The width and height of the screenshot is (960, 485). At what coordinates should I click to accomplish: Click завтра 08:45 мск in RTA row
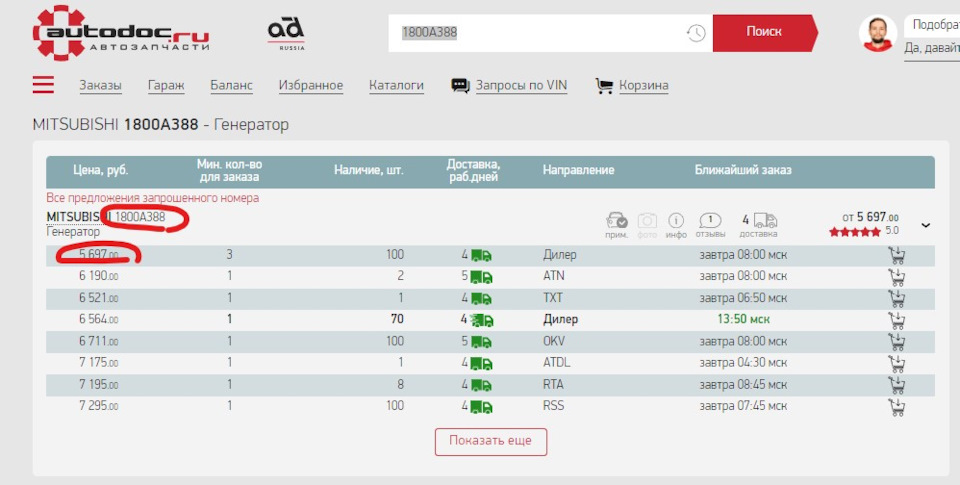743,385
